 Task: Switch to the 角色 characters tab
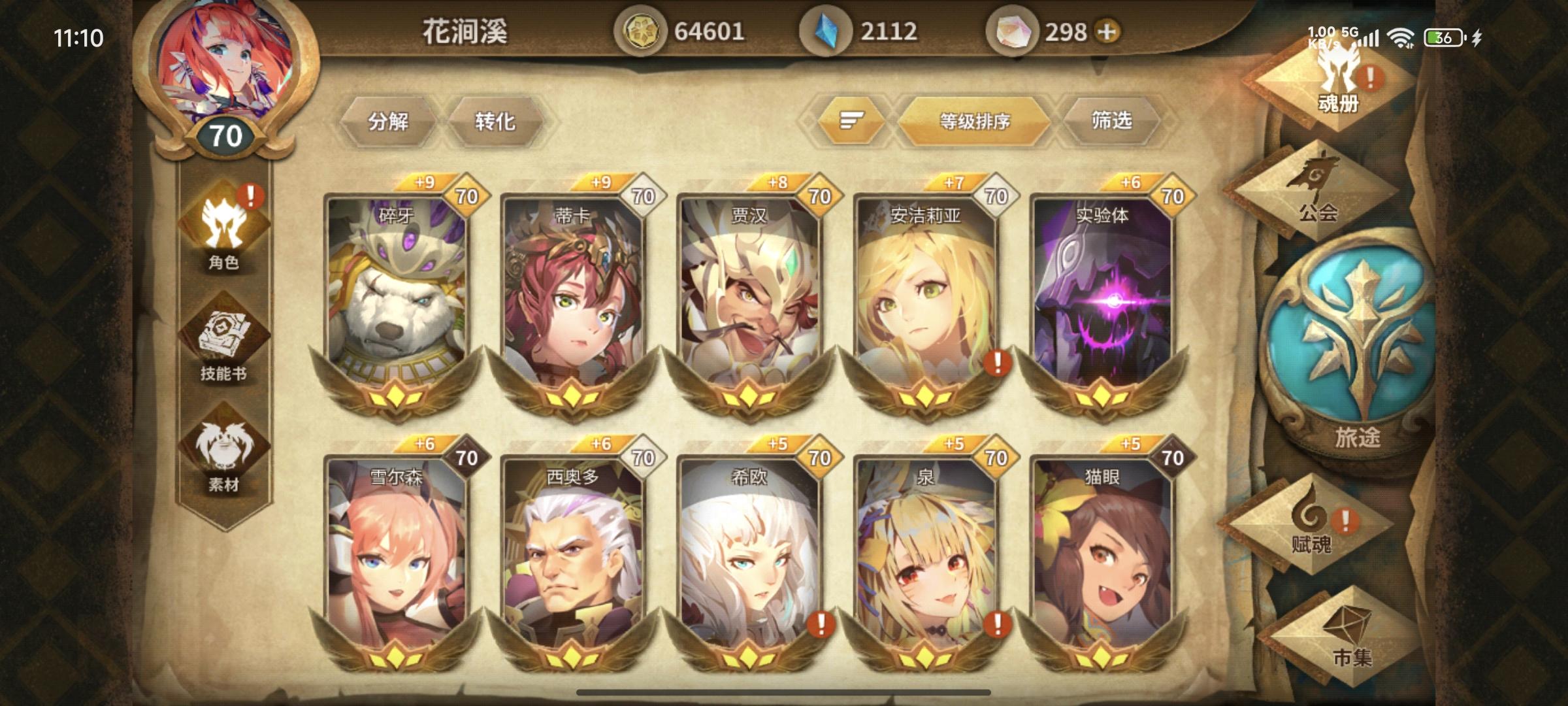[224, 229]
